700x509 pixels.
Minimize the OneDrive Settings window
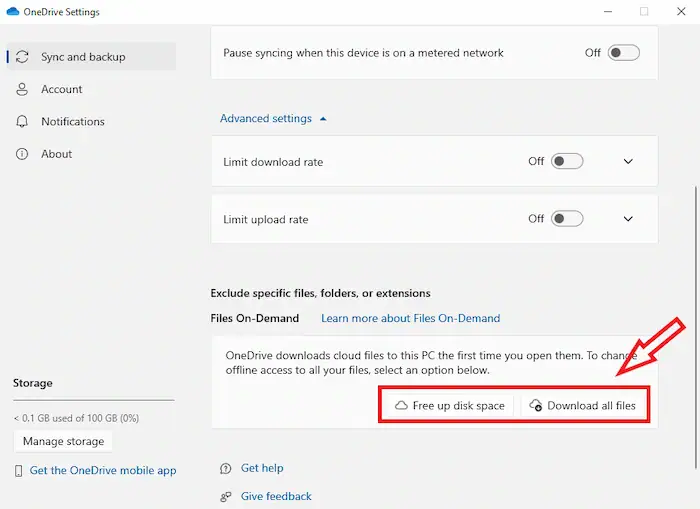(x=608, y=12)
